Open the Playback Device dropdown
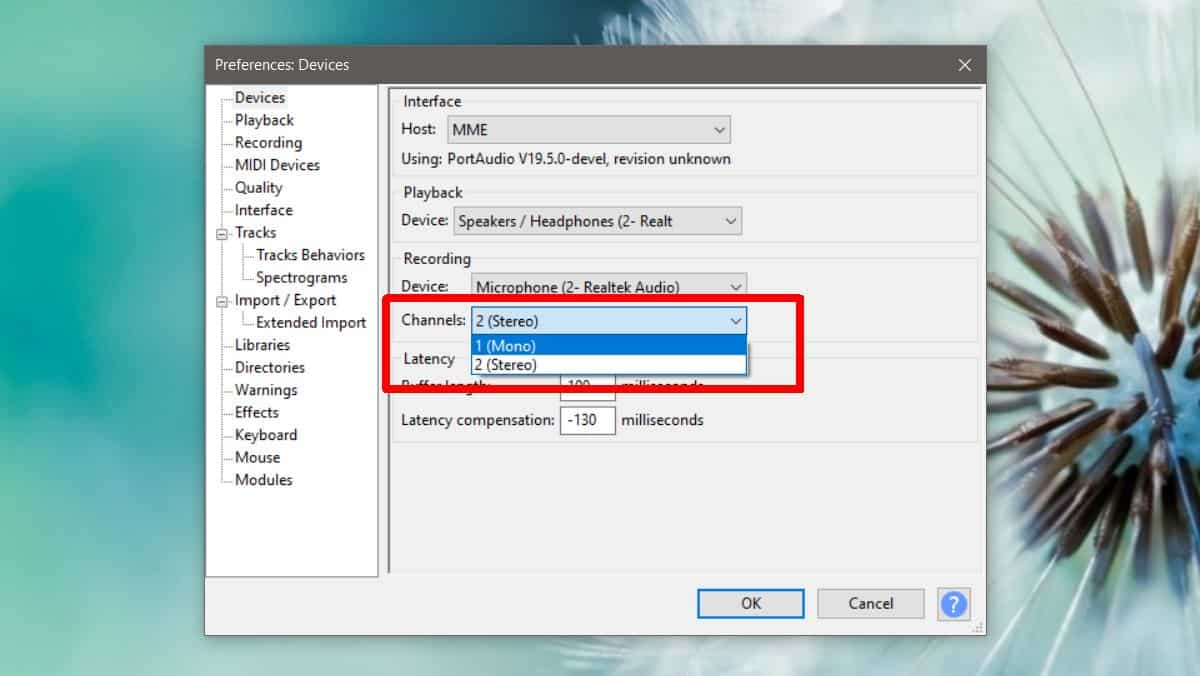 pos(598,221)
